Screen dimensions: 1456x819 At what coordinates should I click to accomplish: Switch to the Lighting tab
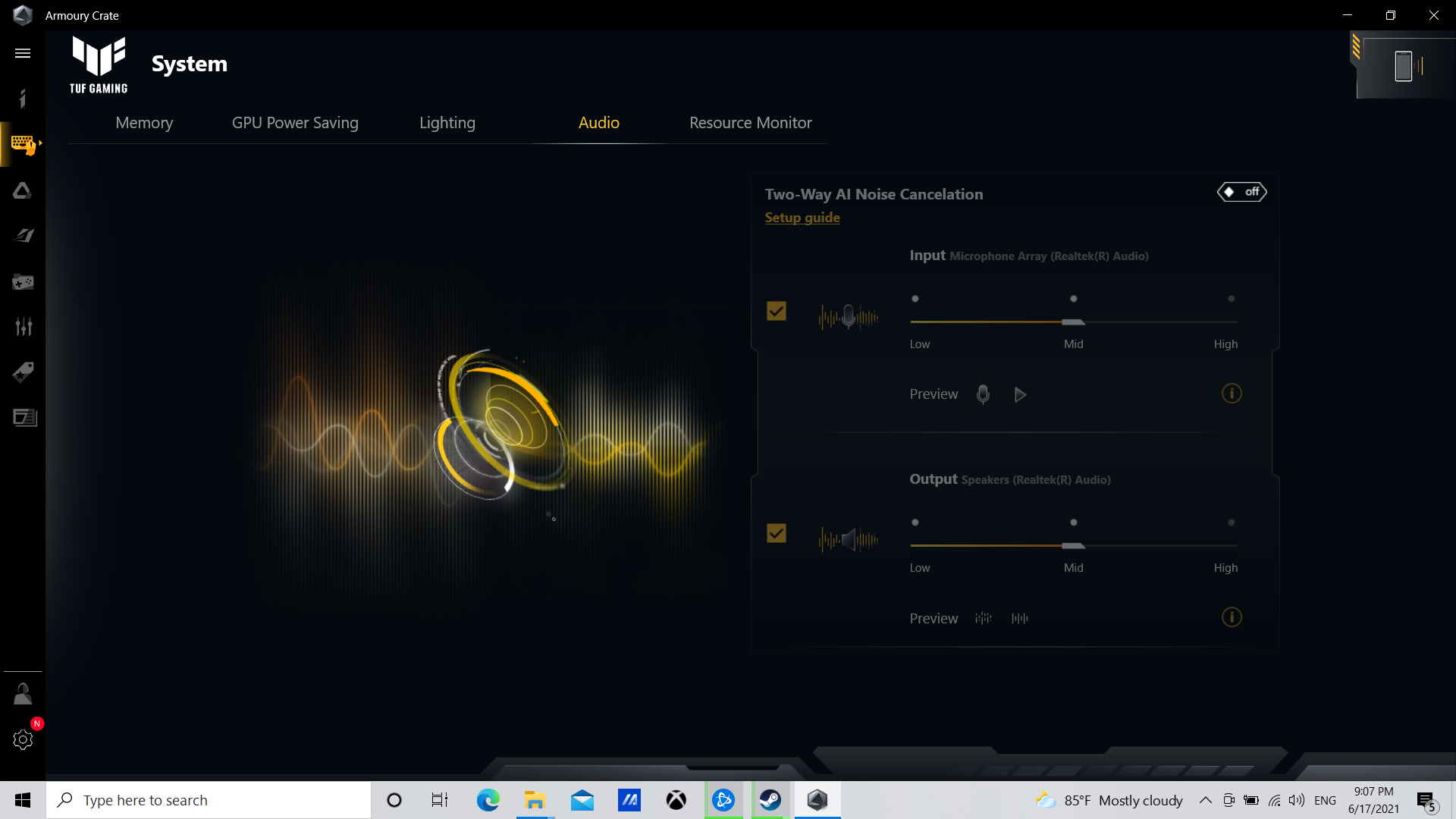tap(447, 123)
